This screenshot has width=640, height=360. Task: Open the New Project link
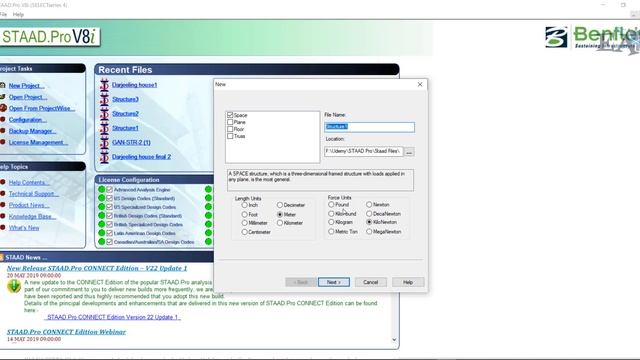(x=27, y=86)
